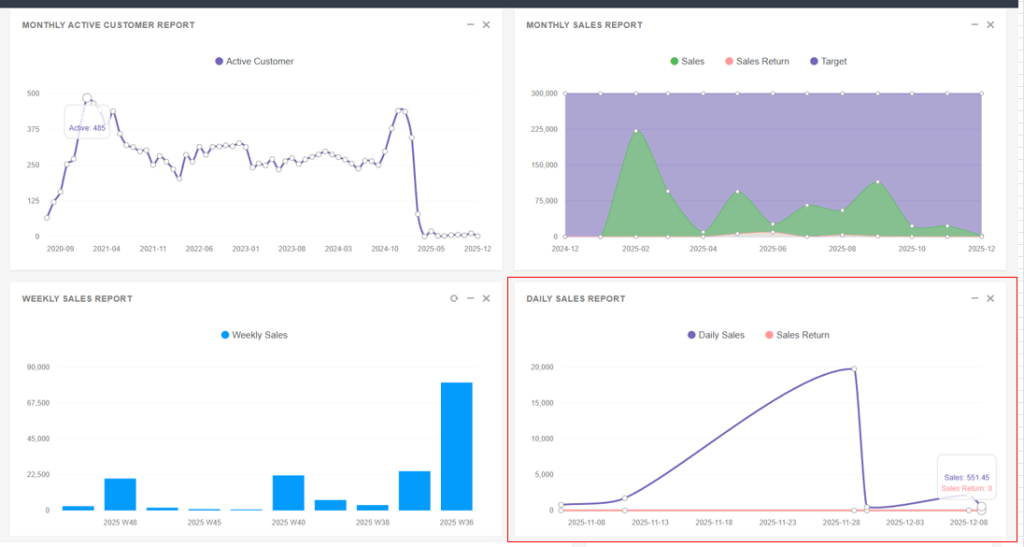Viewport: 1024px width, 547px height.
Task: Minimize the Daily Sales Report panel
Action: point(974,298)
